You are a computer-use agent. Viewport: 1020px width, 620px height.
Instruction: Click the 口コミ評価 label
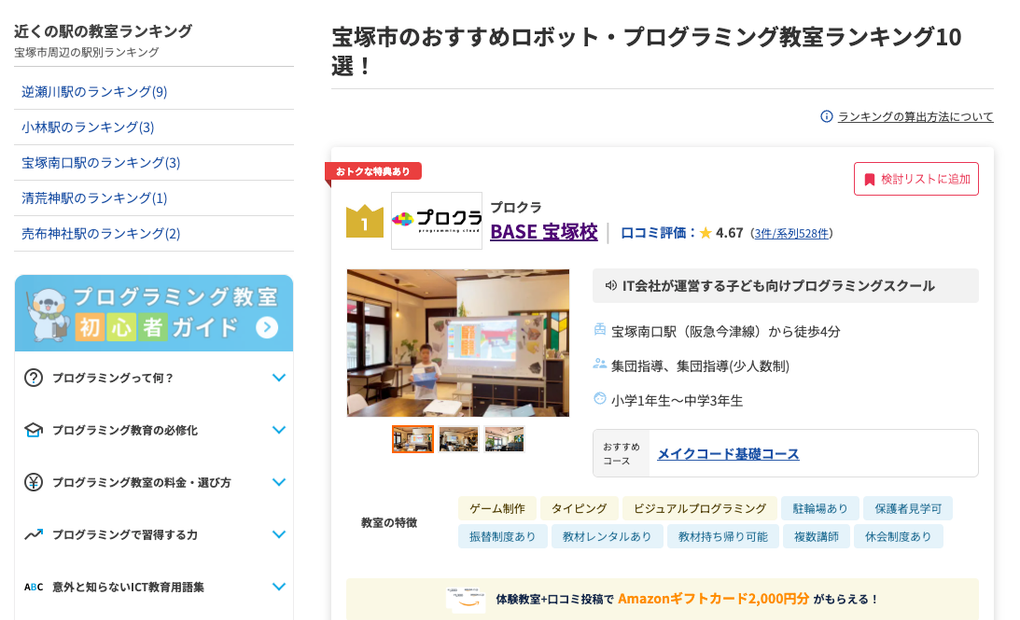(657, 233)
